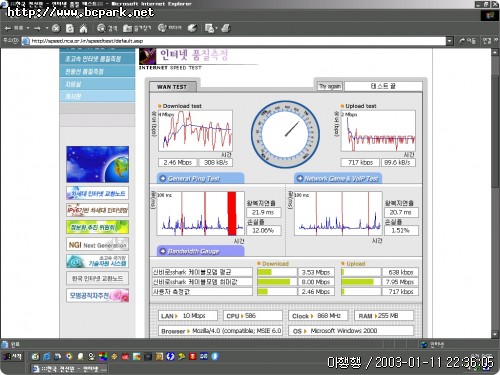
Task: Select the WAN TEST tab
Action: [172, 87]
